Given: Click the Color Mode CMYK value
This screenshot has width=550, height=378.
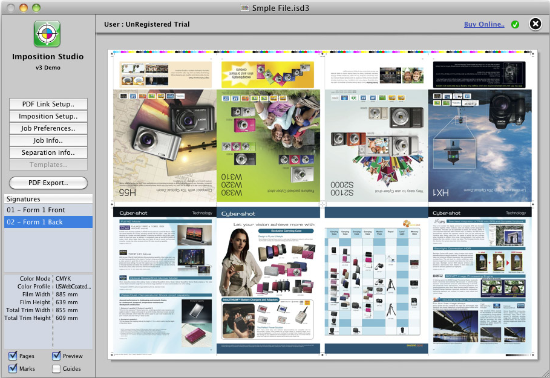Looking at the screenshot, I should [x=63, y=278].
